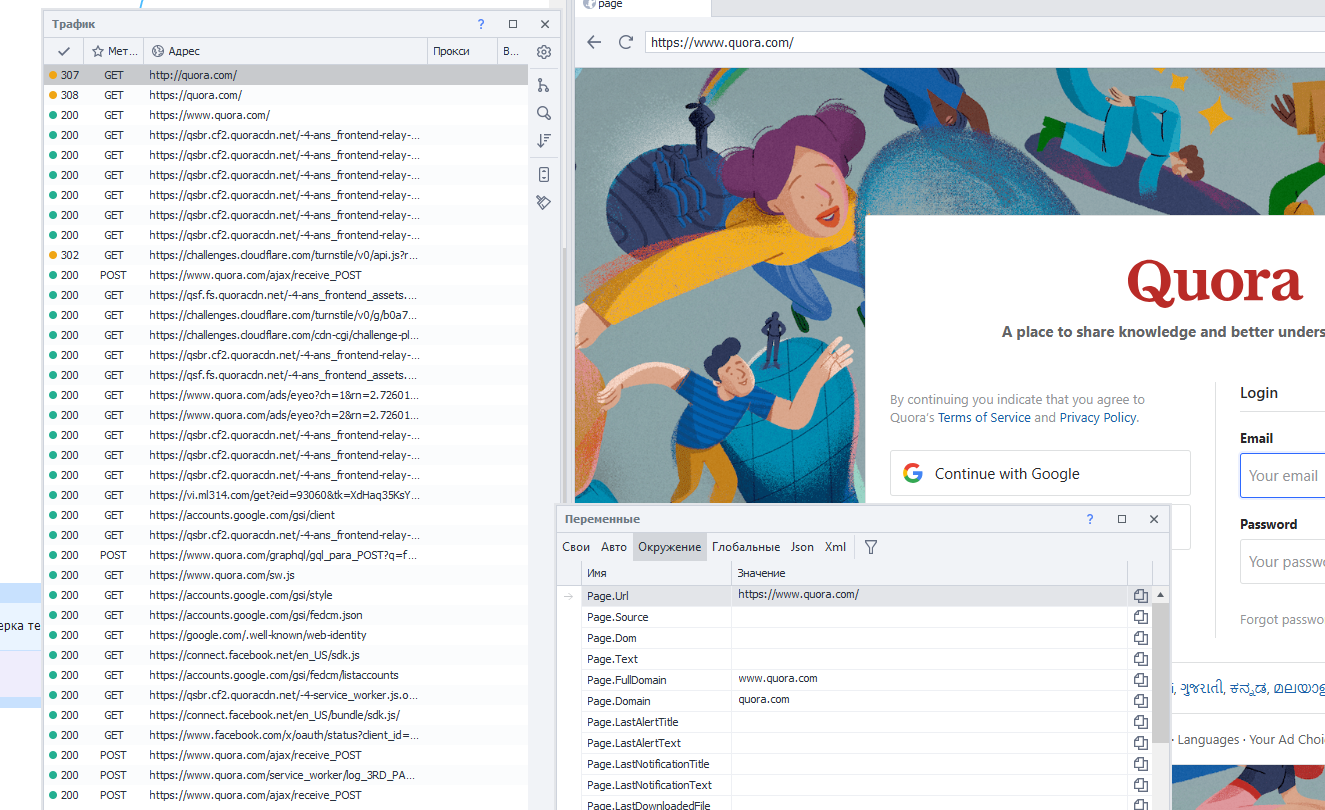Click the branch icon in traffic toolbar

tap(544, 85)
